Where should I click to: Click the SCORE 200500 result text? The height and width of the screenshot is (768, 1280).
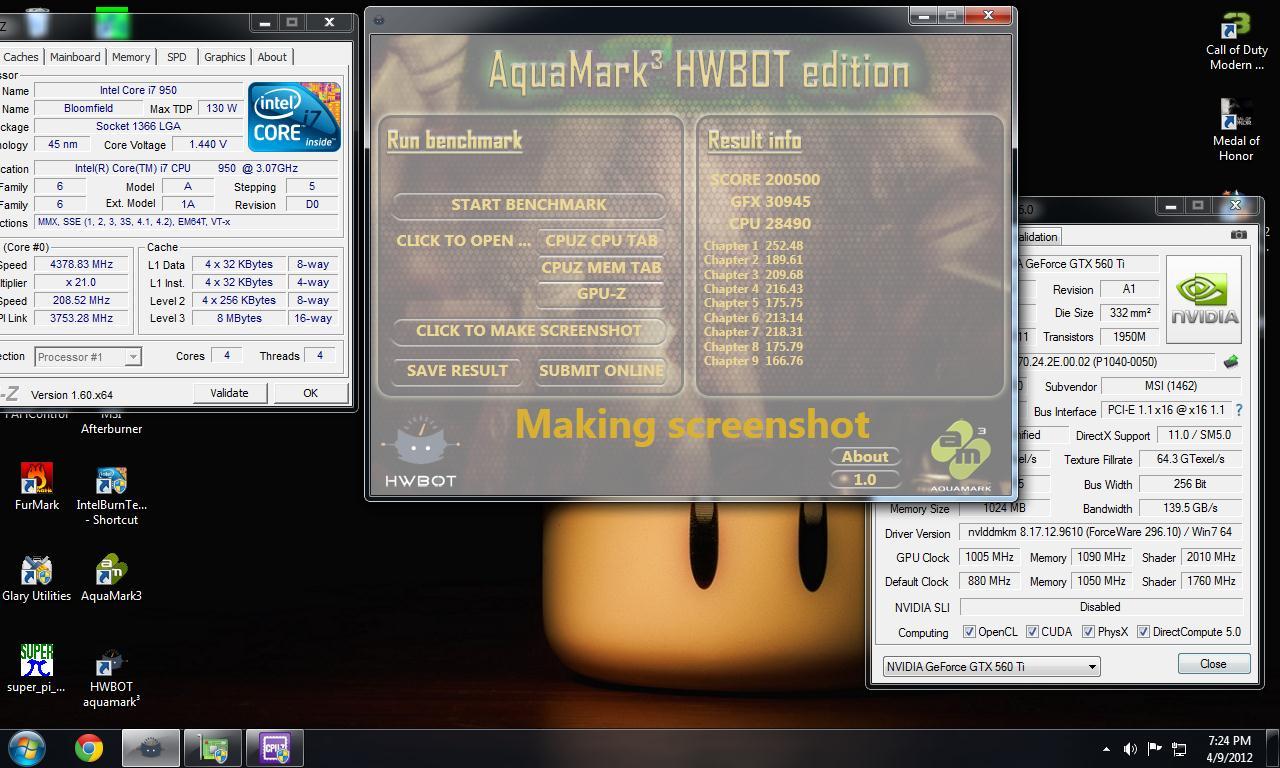[x=765, y=180]
